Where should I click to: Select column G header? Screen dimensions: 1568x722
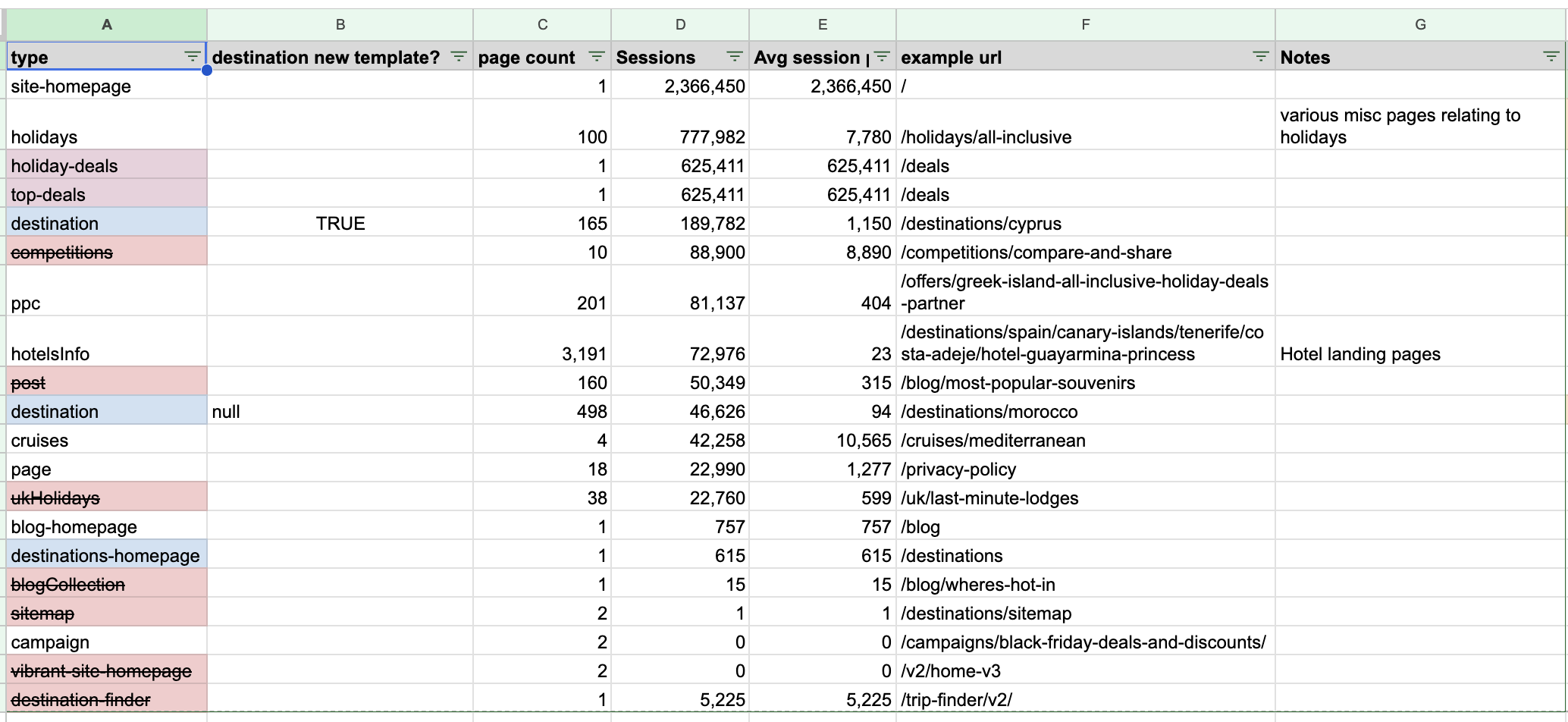[x=1420, y=24]
